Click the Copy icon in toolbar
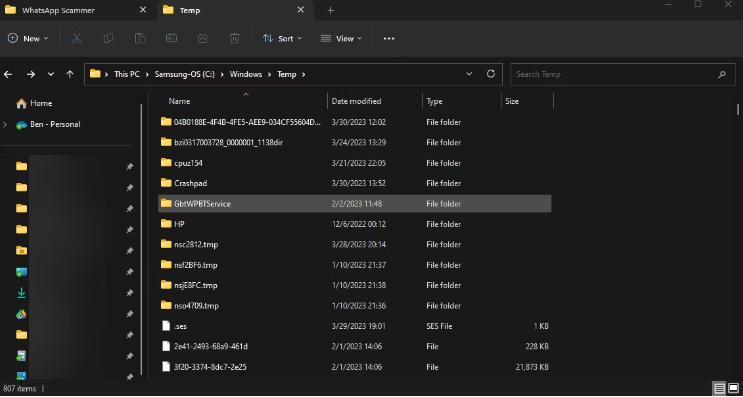The image size is (743, 397). point(108,39)
